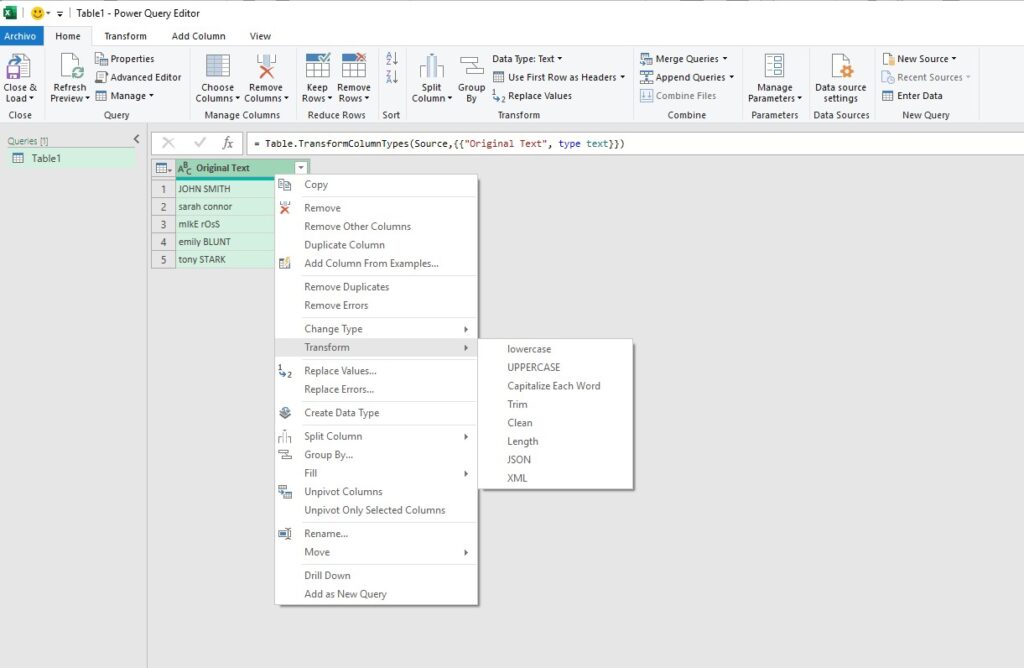
Task: Open Merge Queries
Action: 685,58
